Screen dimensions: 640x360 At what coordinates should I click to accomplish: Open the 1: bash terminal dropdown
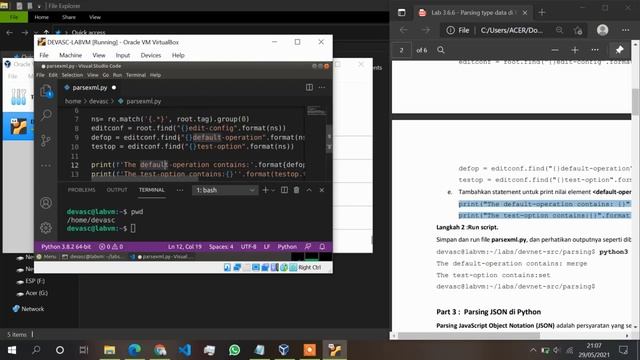225,190
